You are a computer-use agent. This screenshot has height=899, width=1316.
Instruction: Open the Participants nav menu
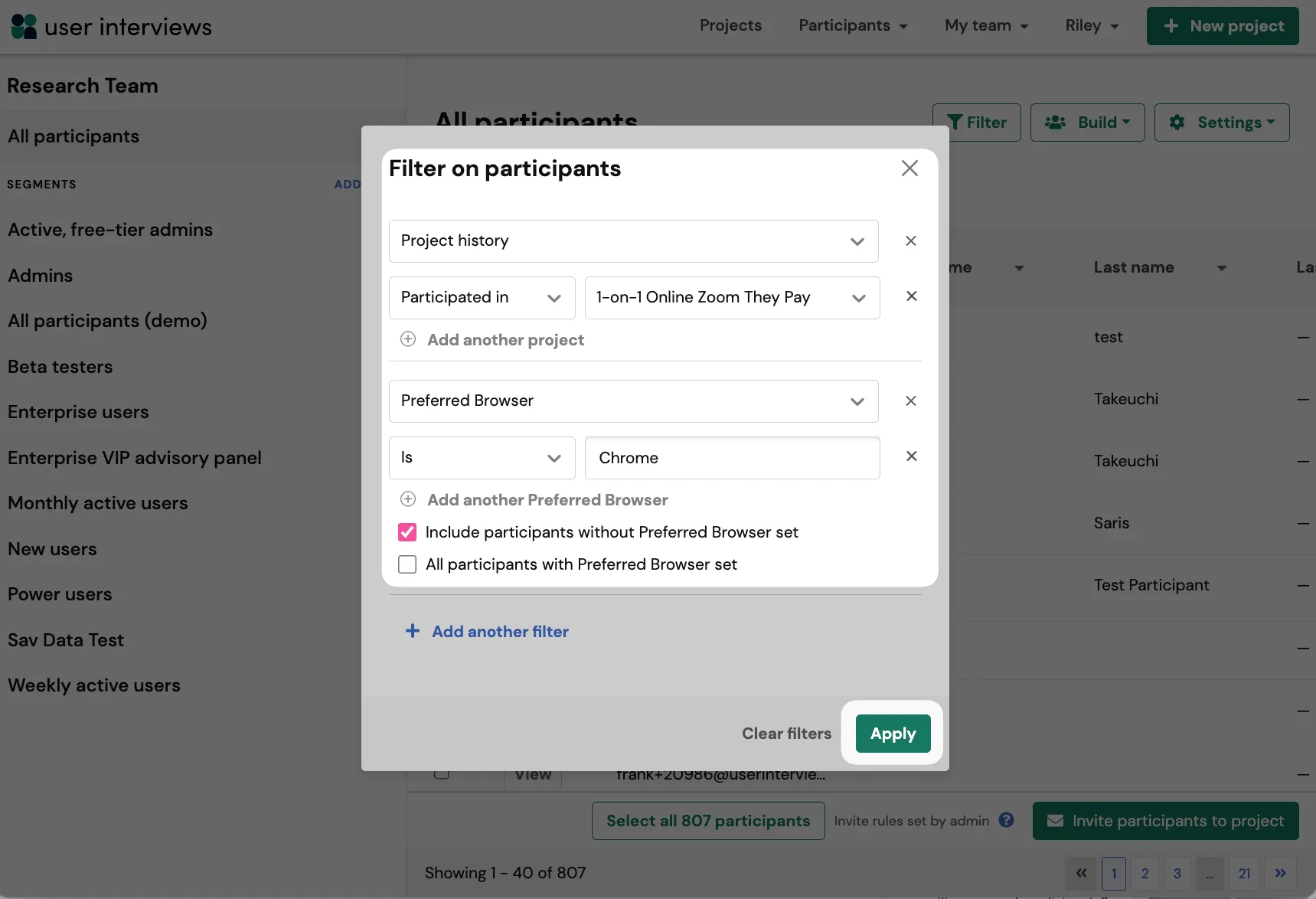853,26
